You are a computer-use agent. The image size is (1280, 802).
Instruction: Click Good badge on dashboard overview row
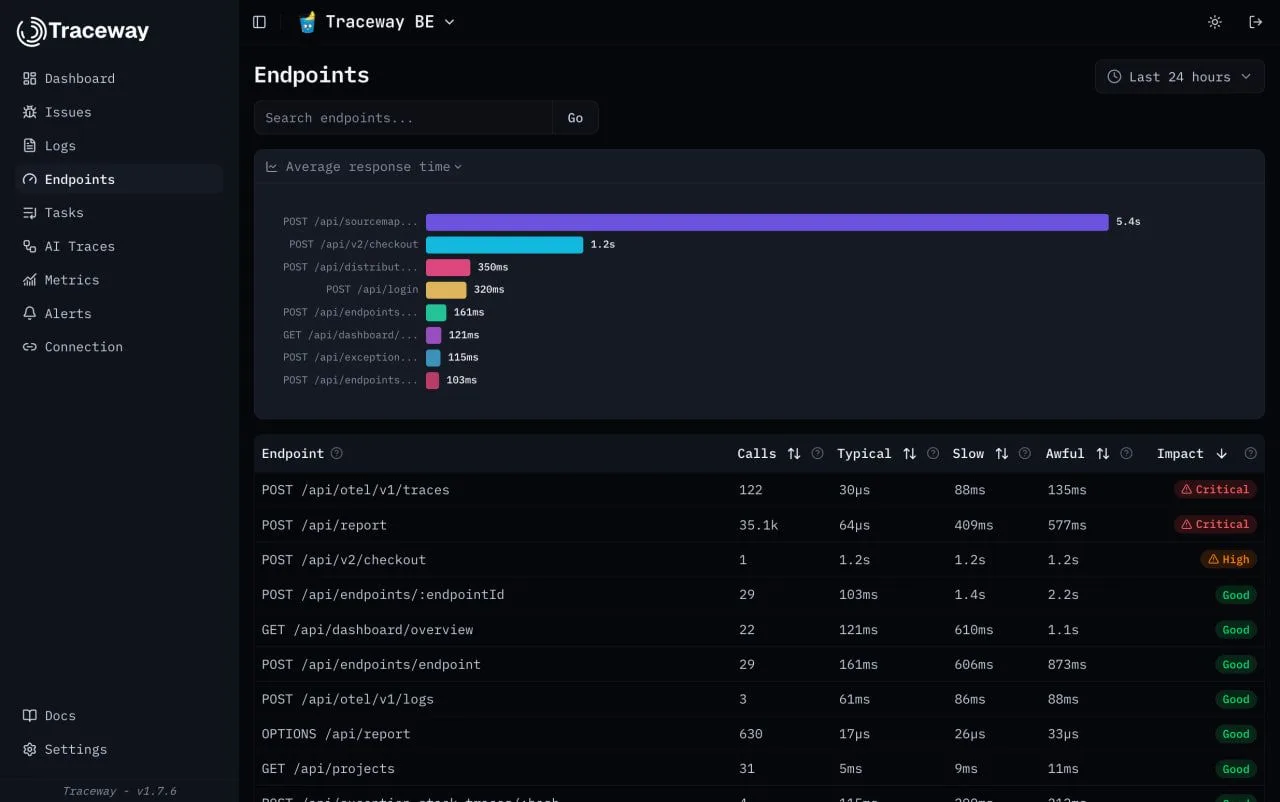coord(1236,630)
